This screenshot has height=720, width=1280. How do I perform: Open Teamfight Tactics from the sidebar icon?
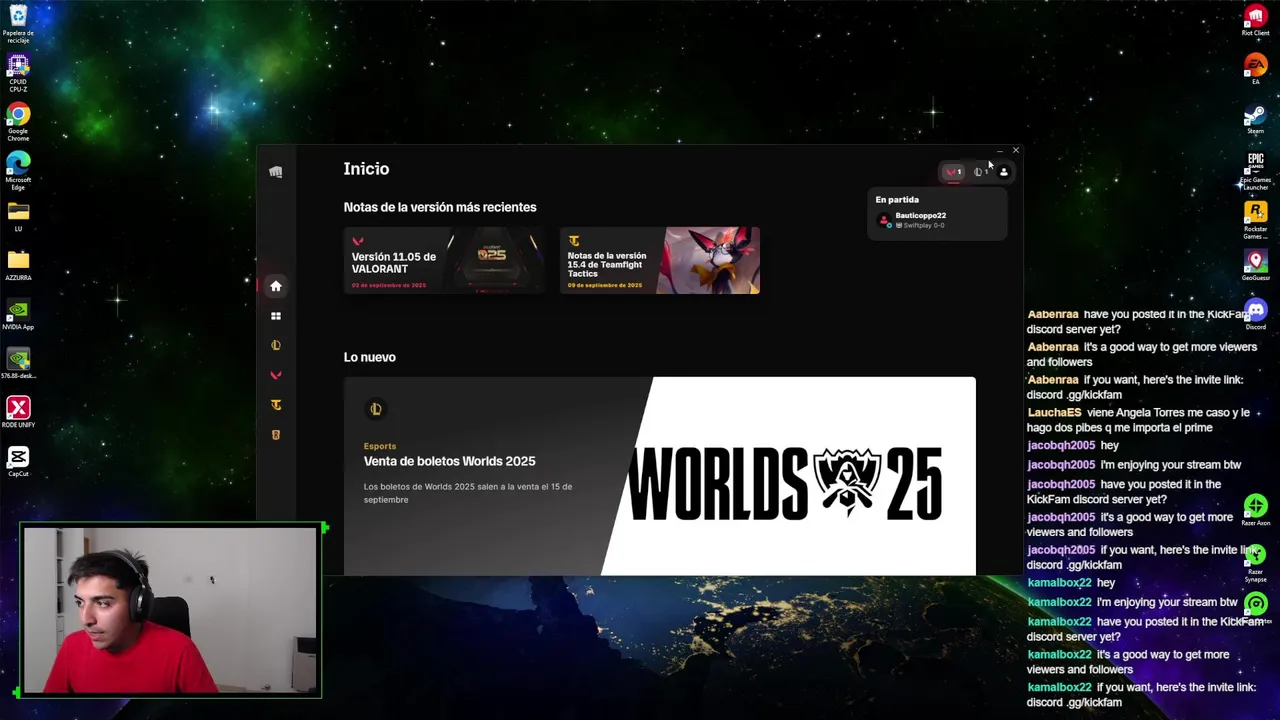(x=276, y=405)
